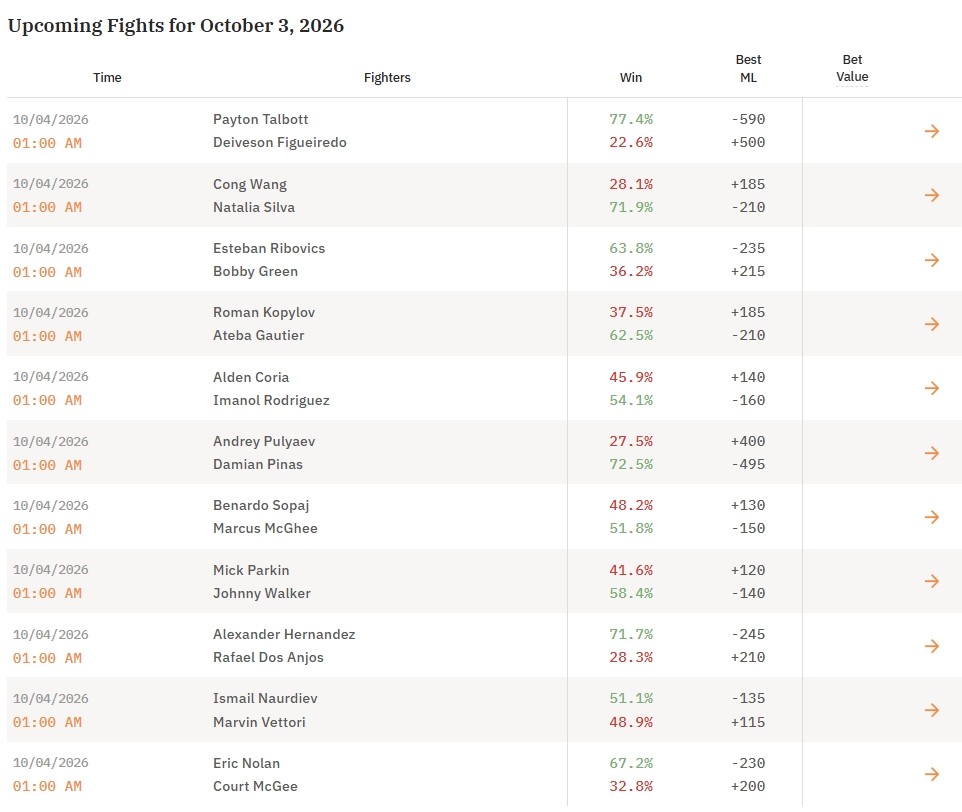Click the -590 moneyline value
Image resolution: width=962 pixels, height=812 pixels.
pos(748,119)
